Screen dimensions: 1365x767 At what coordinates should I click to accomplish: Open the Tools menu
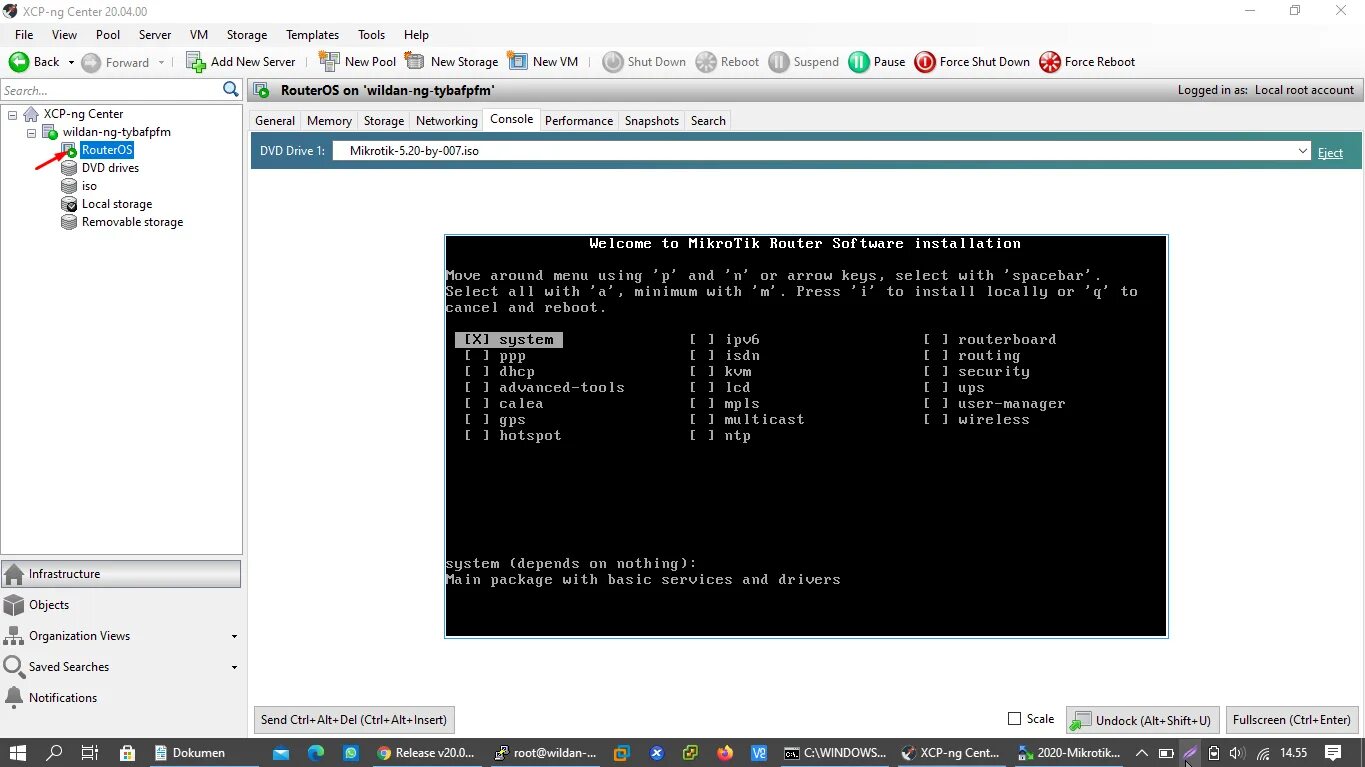[x=371, y=34]
